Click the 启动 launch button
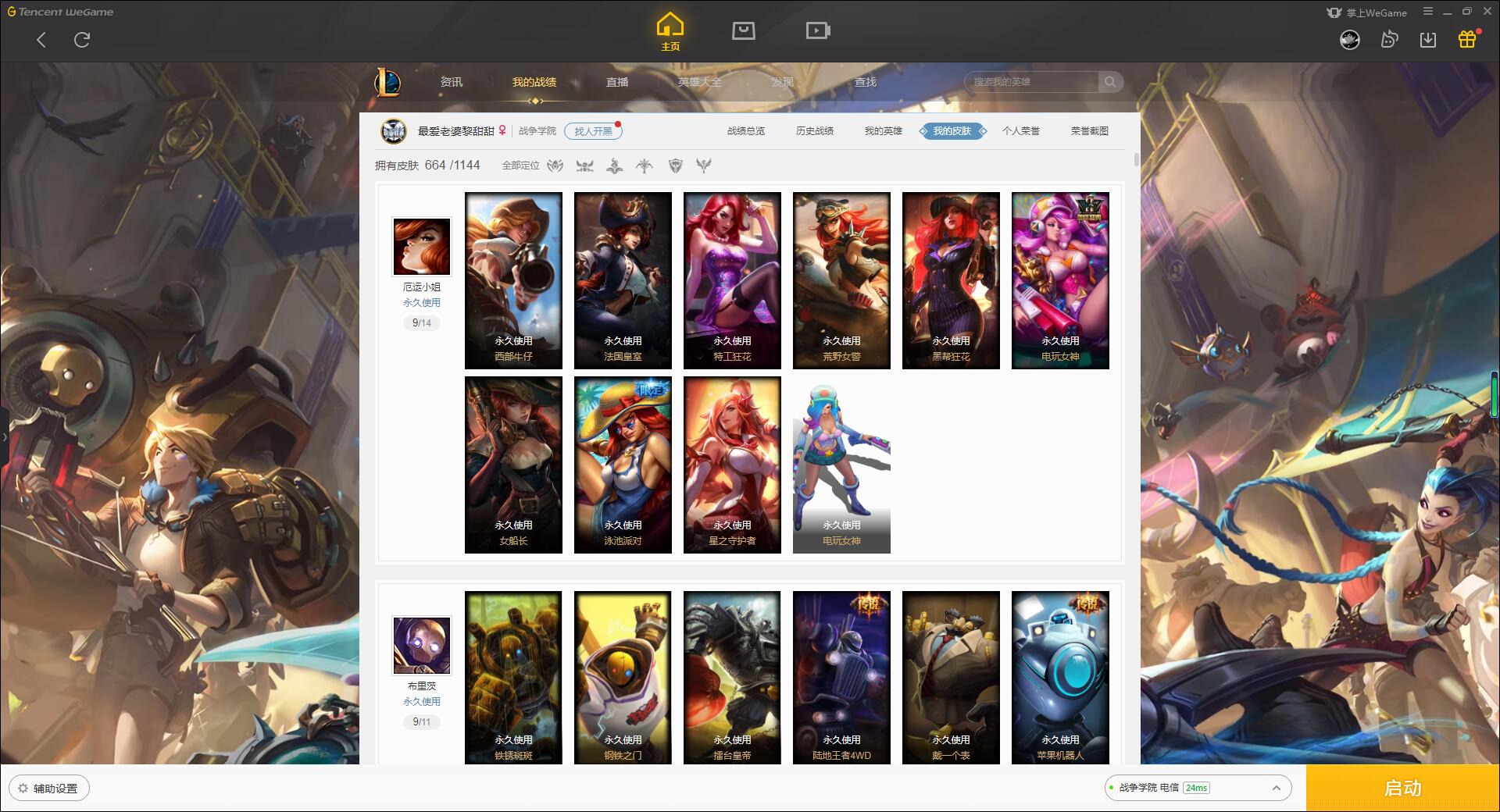The image size is (1500, 812). click(x=1403, y=789)
